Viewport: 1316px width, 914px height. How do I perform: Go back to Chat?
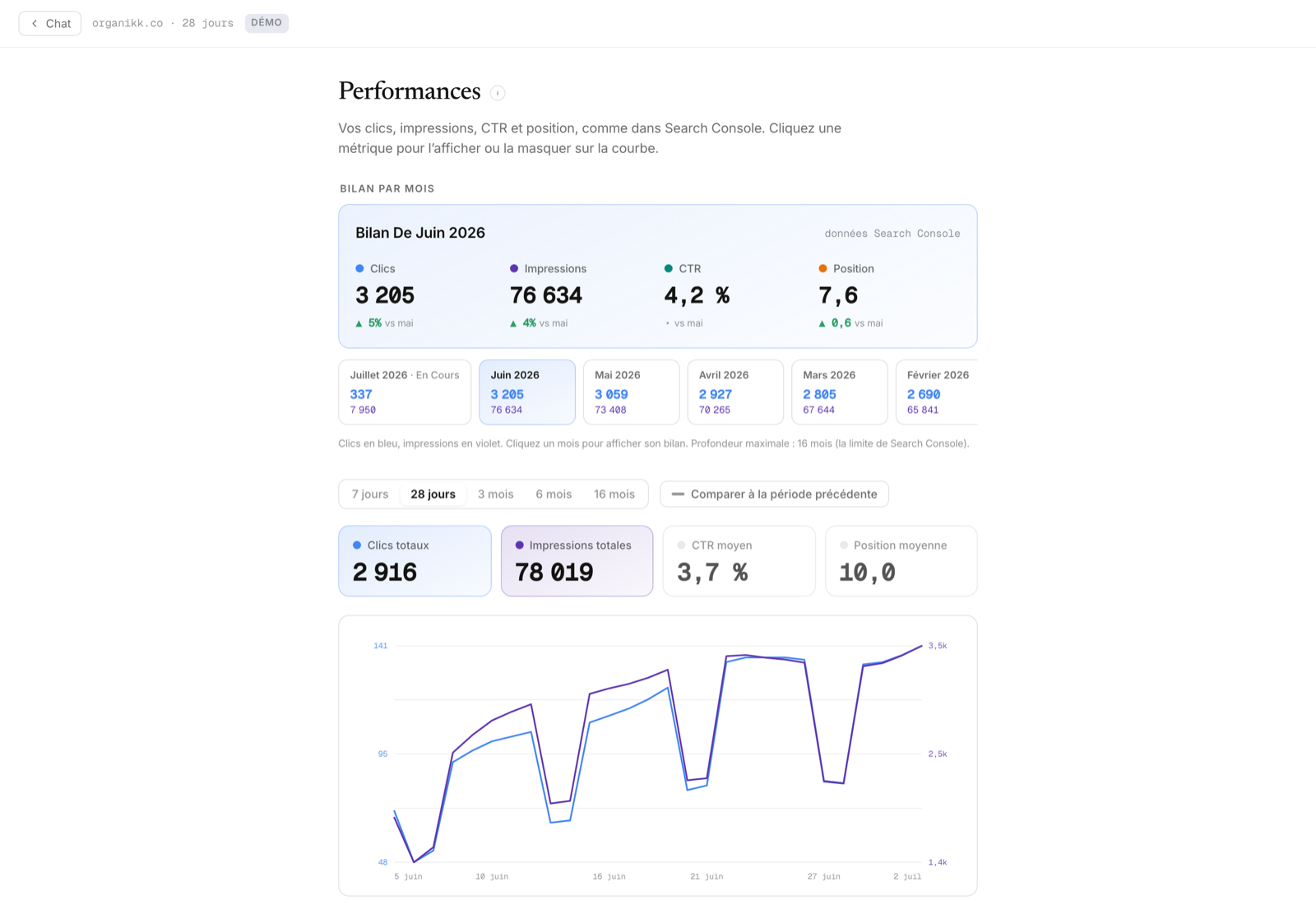point(50,23)
